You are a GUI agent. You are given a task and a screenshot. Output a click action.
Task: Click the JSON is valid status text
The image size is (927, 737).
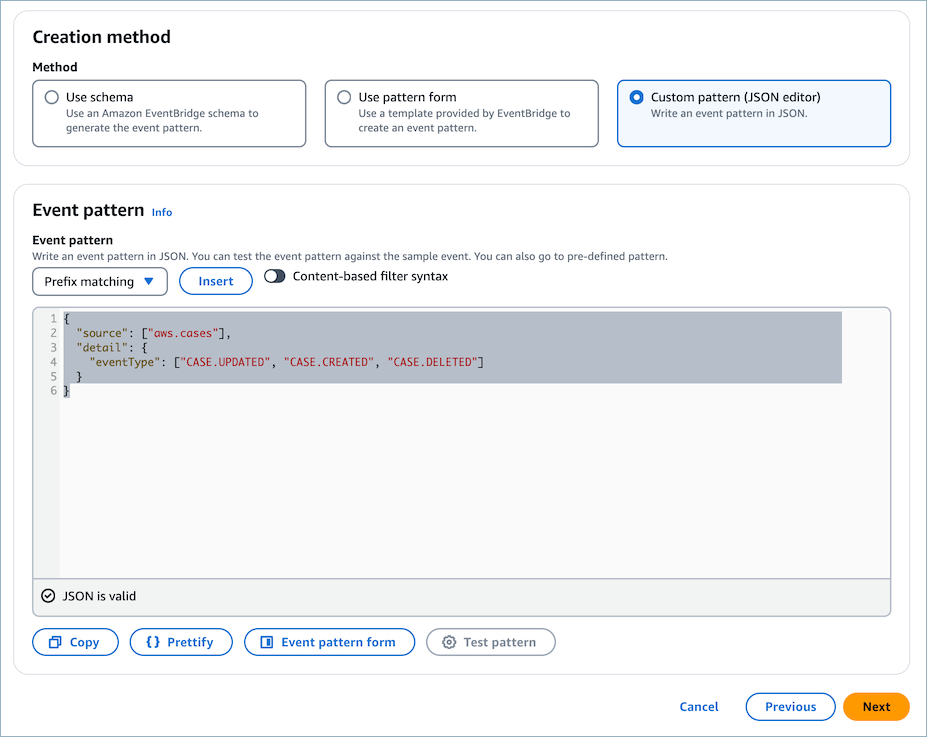click(x=99, y=596)
